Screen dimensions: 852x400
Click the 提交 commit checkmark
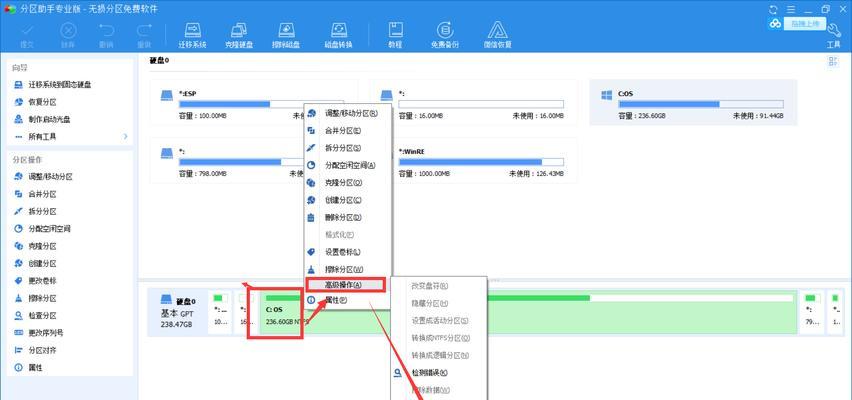pyautogui.click(x=26, y=35)
